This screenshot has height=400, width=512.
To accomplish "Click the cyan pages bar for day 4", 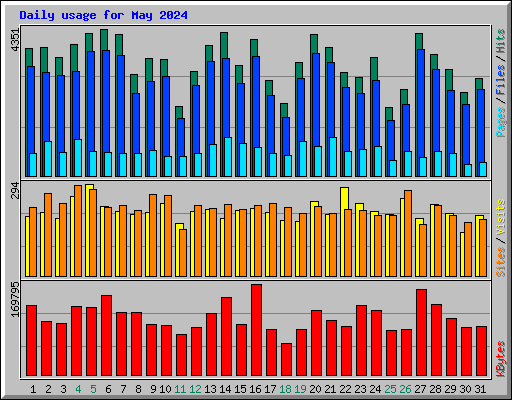I will (x=78, y=158).
